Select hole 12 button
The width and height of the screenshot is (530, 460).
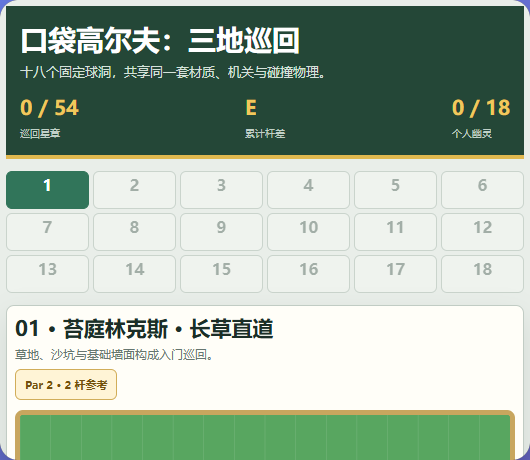coord(482,232)
